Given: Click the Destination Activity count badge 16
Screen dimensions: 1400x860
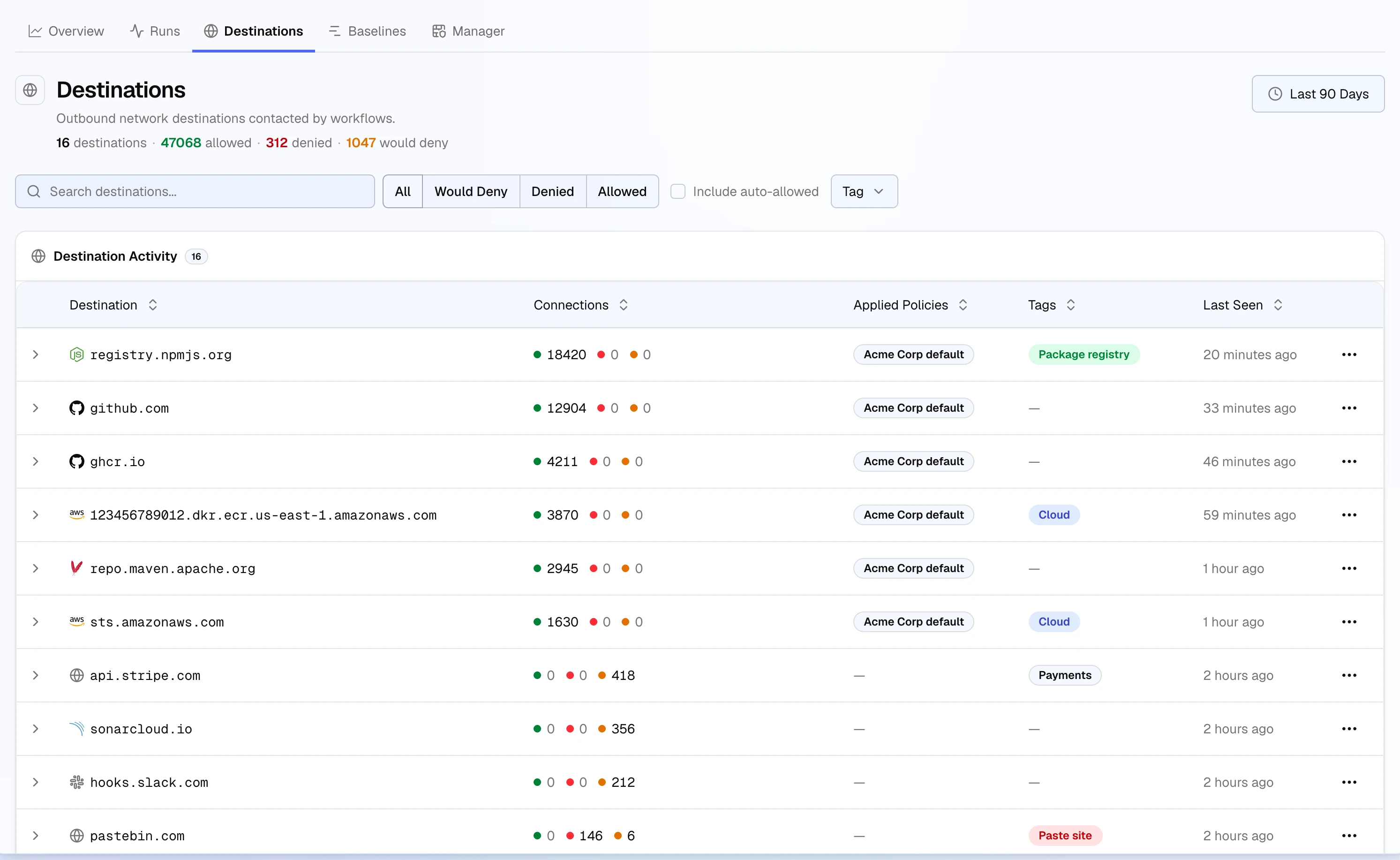Looking at the screenshot, I should tap(196, 256).
